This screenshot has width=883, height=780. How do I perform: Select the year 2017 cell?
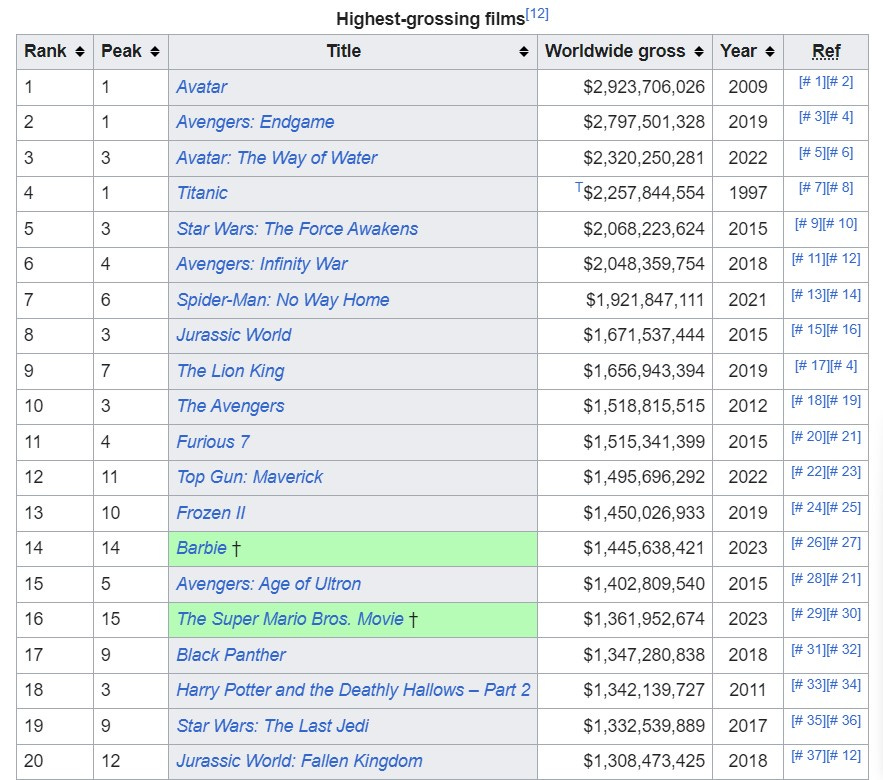click(x=748, y=725)
